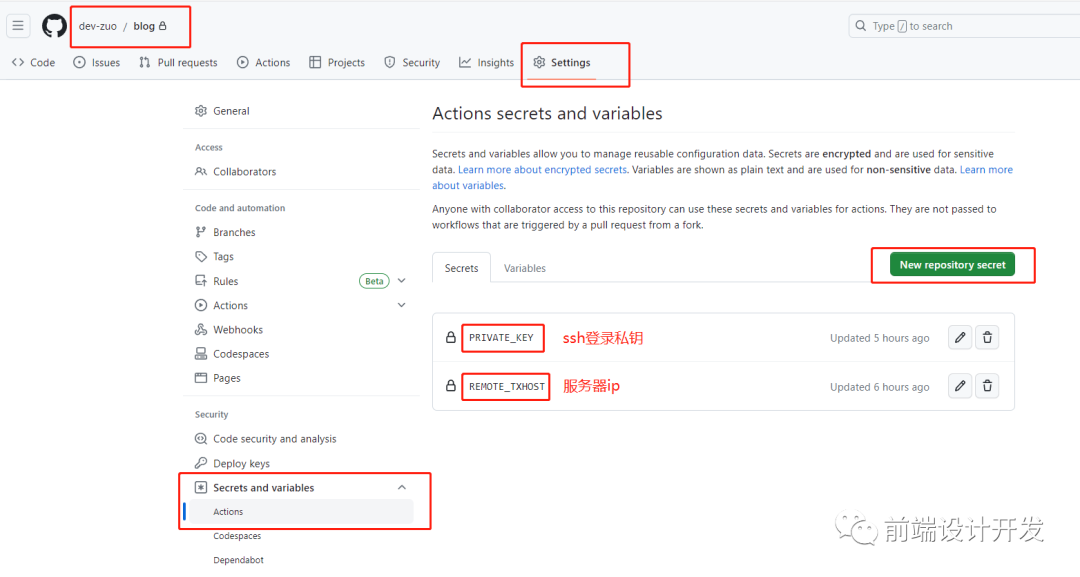
Task: Click the REMOTE_TXHOST secret name
Action: point(507,386)
